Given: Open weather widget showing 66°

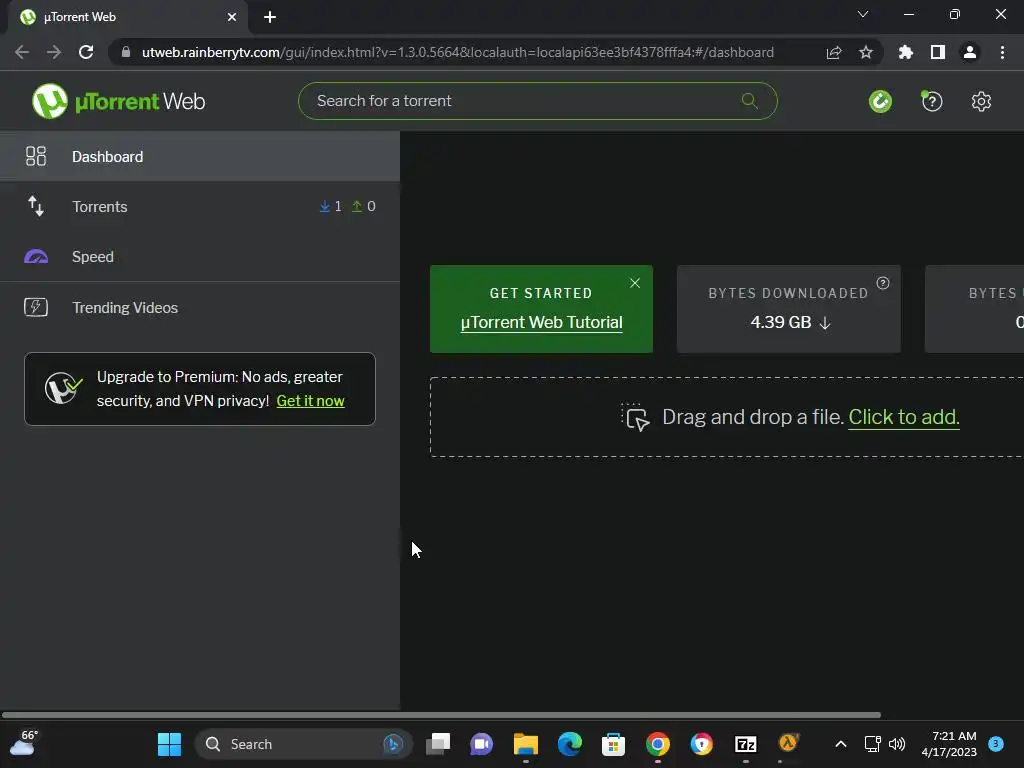Looking at the screenshot, I should tap(25, 743).
